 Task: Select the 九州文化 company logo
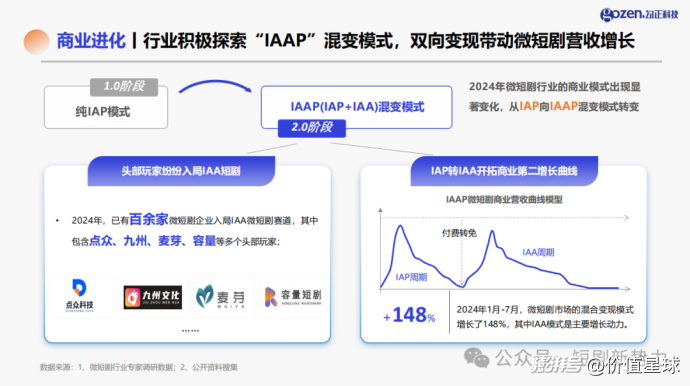click(x=153, y=297)
